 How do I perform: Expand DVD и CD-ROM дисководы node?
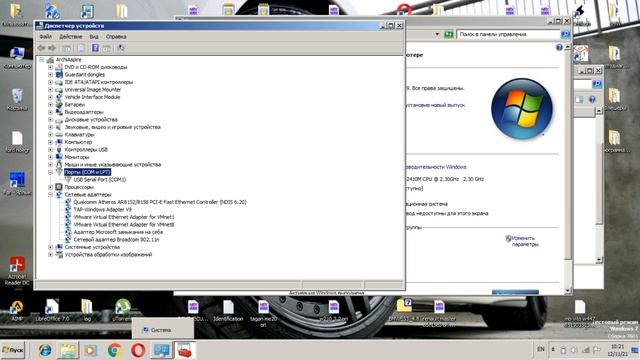(x=51, y=67)
